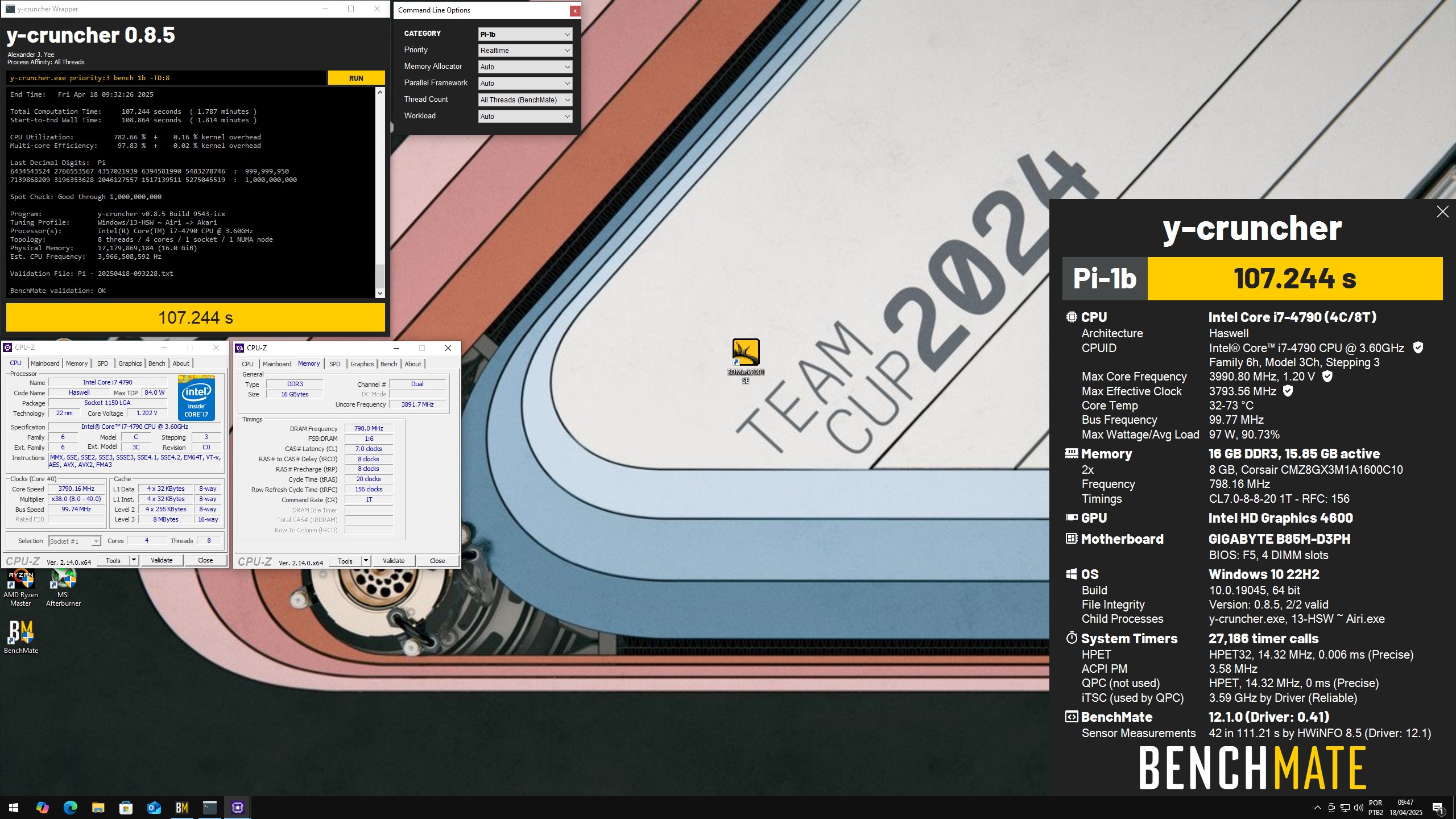The height and width of the screenshot is (819, 1456).
Task: Click the y-cruncher console scroll down arrow
Action: coord(380,293)
